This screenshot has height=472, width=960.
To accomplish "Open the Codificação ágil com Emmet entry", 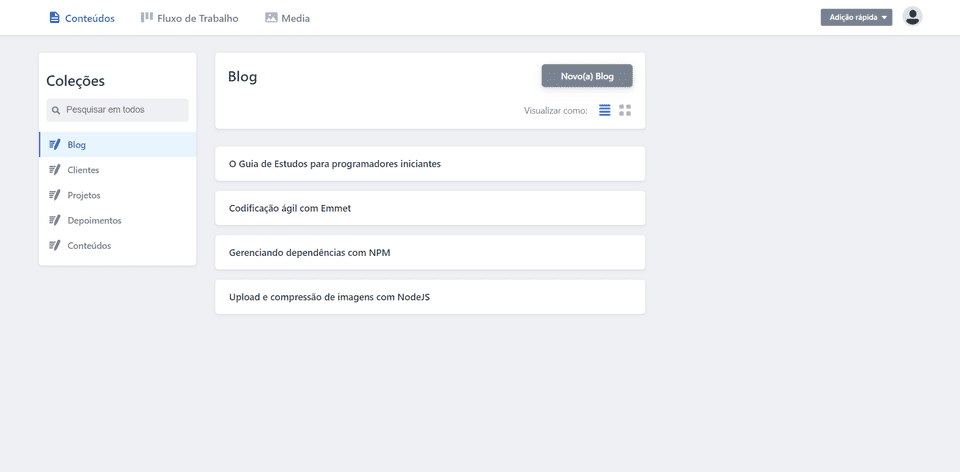I will 430,208.
